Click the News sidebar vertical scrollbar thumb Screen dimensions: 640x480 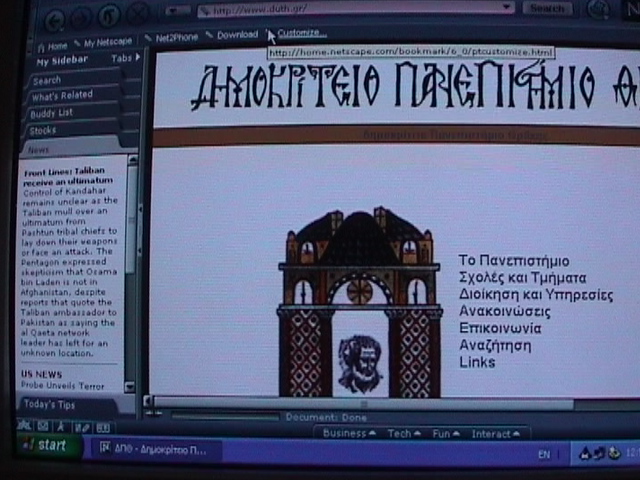tap(131, 220)
